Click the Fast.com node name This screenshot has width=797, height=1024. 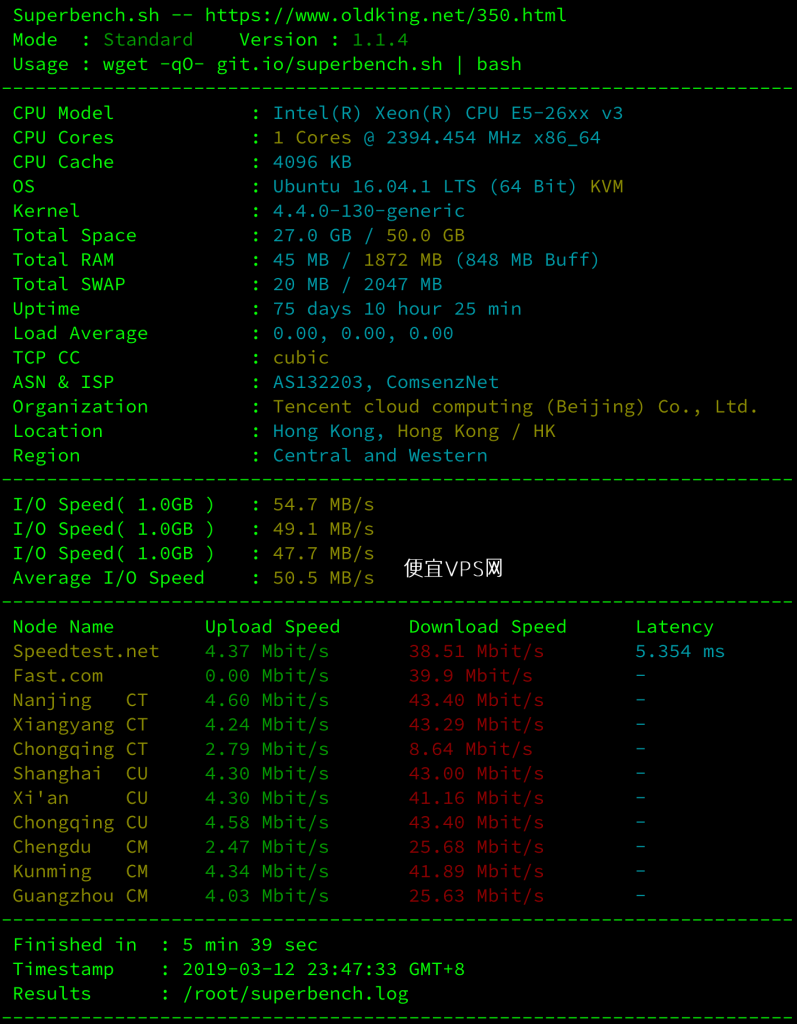click(x=57, y=676)
